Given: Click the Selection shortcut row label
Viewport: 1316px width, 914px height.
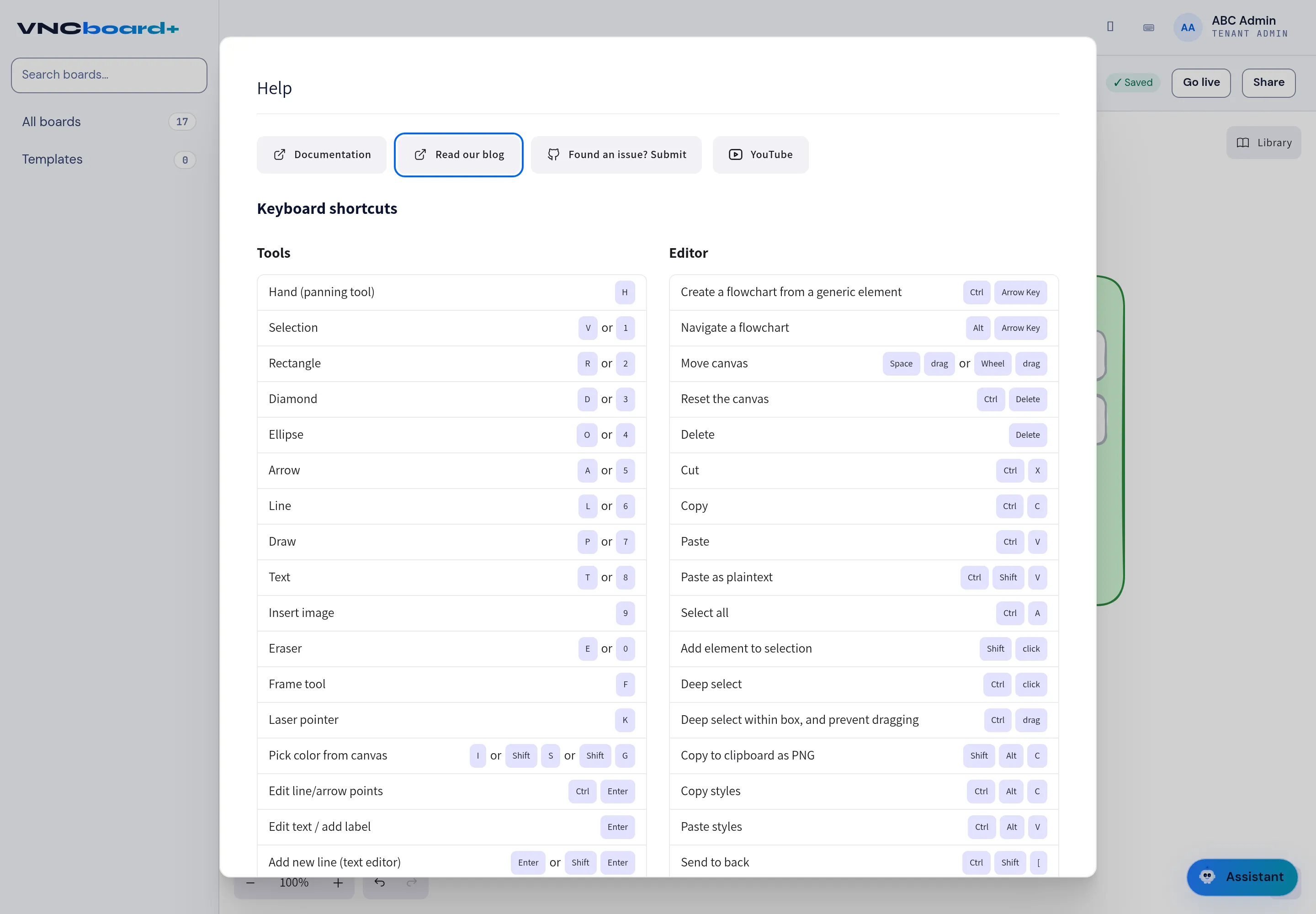Looking at the screenshot, I should 293,328.
